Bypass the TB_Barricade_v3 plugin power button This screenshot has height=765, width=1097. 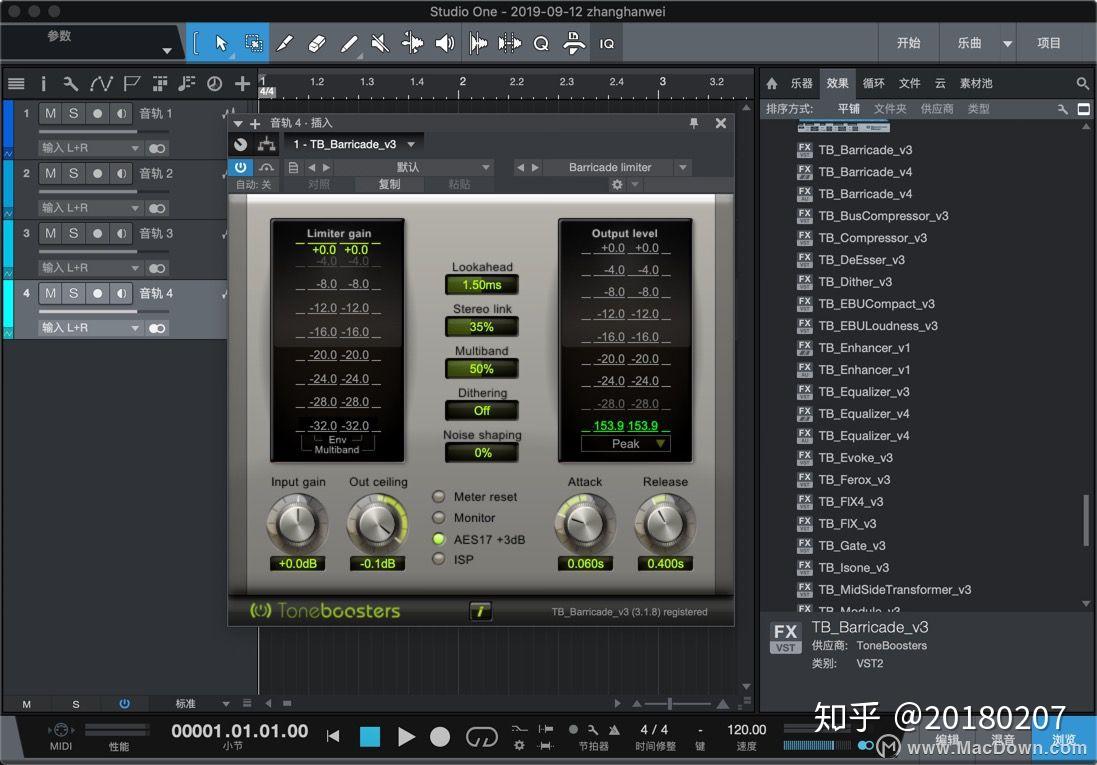coord(240,167)
